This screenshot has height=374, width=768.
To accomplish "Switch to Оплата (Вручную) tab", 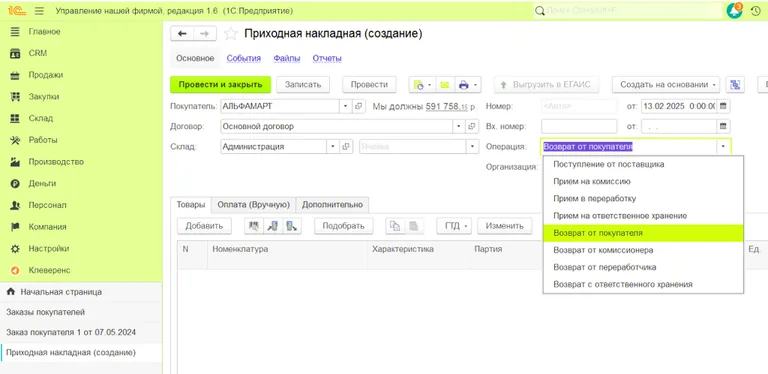I will [x=254, y=205].
